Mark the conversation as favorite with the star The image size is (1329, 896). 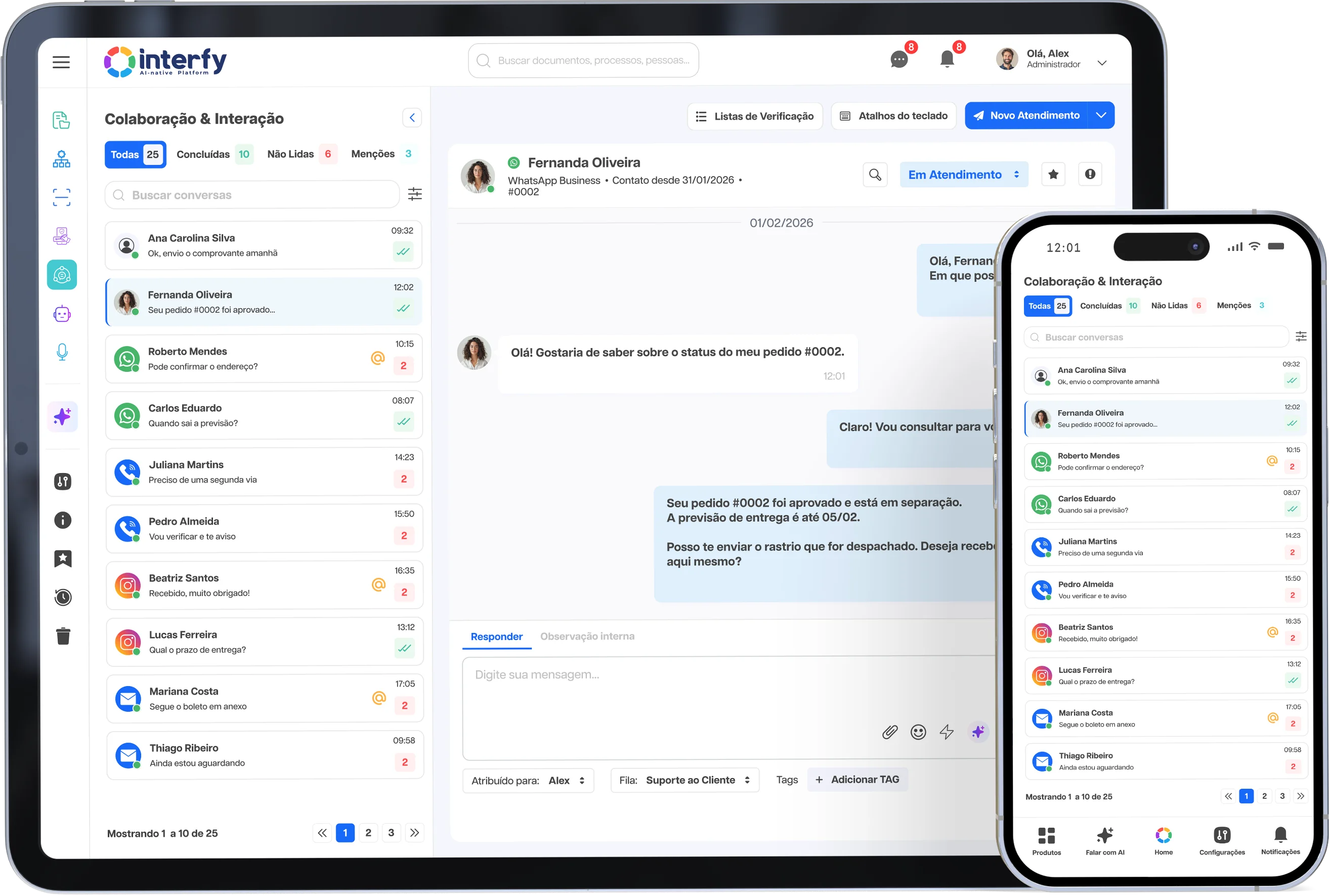coord(1053,174)
